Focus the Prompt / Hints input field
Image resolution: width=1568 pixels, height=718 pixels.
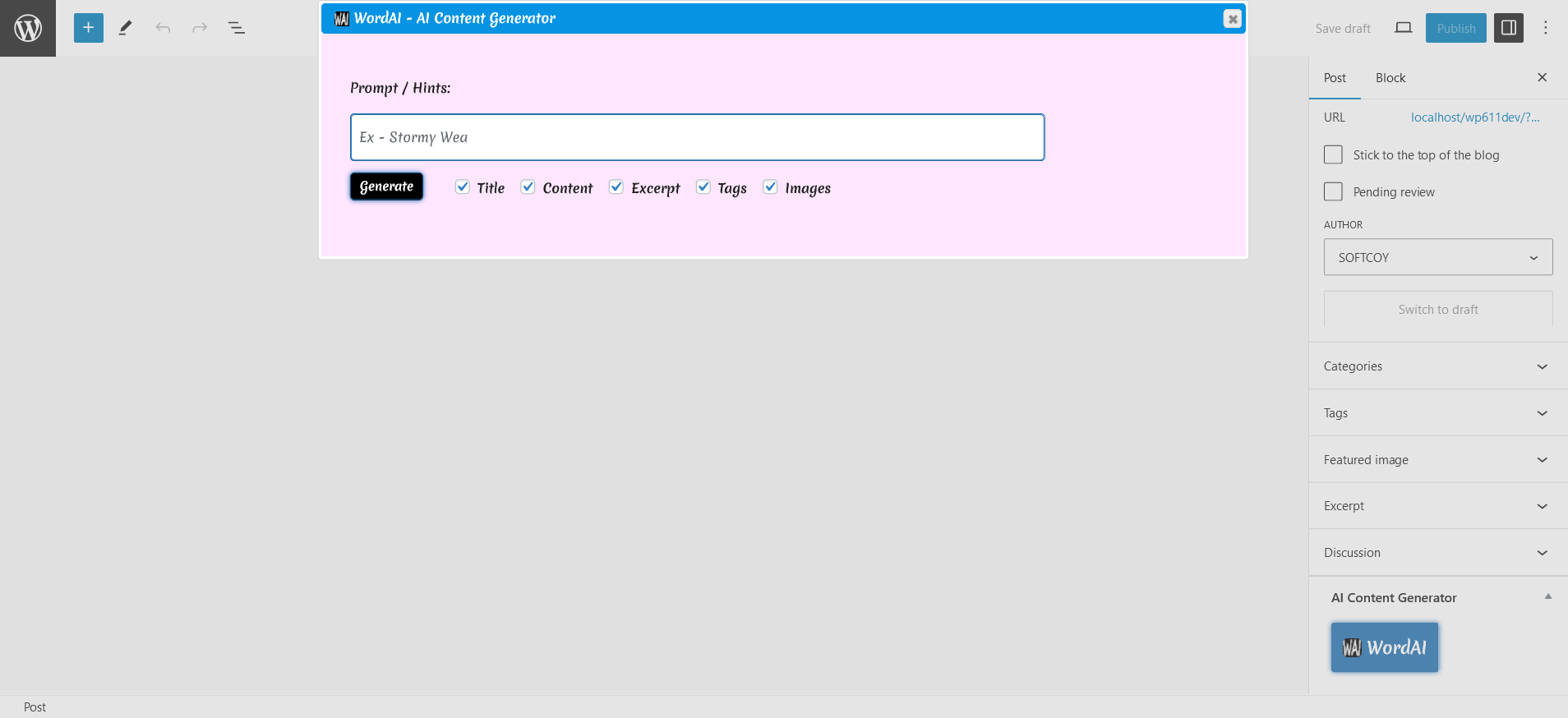pyautogui.click(x=697, y=137)
